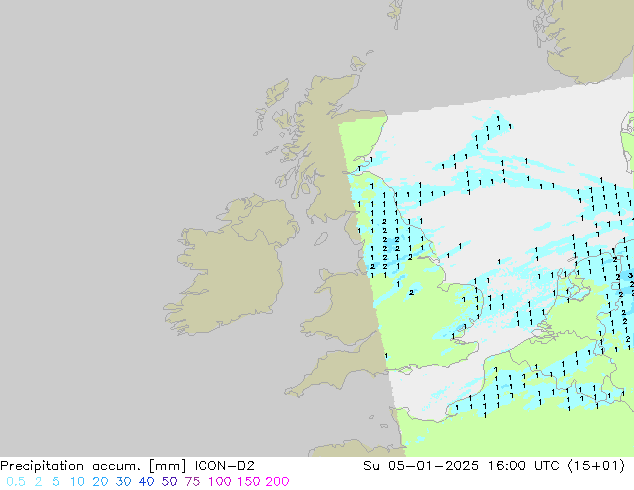The image size is (634, 490).
Task: Click the 200 mm legend value
Action: coord(277,482)
